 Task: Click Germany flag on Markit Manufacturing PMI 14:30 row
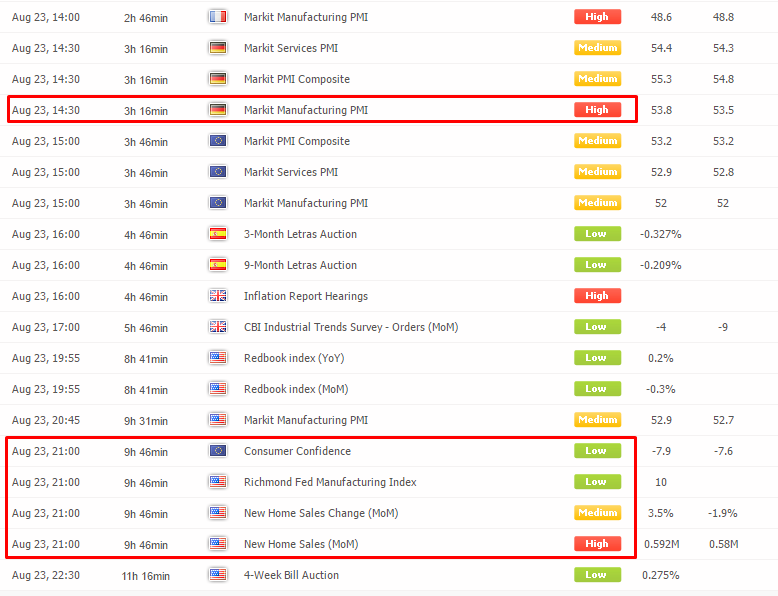pyautogui.click(x=218, y=110)
